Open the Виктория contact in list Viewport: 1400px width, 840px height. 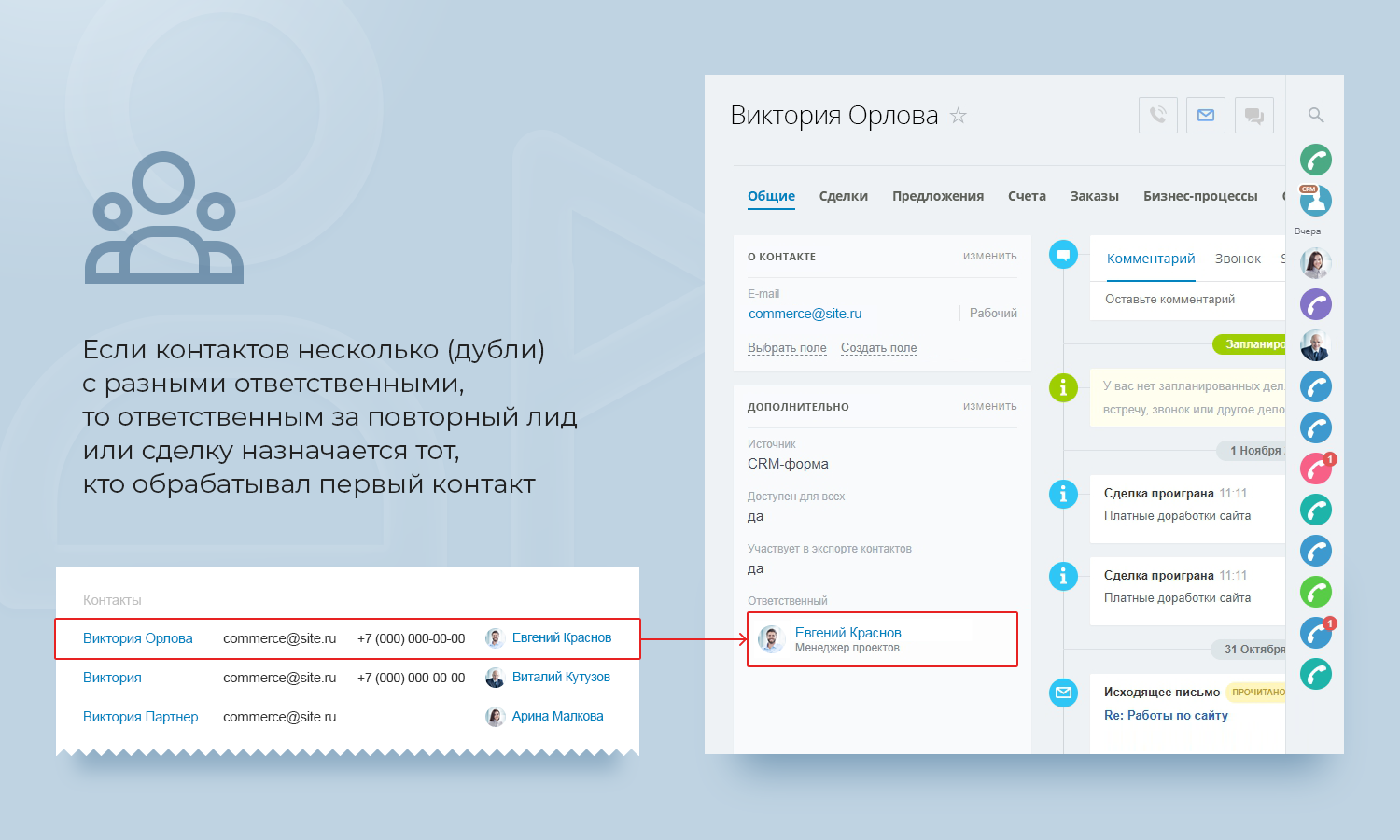point(112,678)
